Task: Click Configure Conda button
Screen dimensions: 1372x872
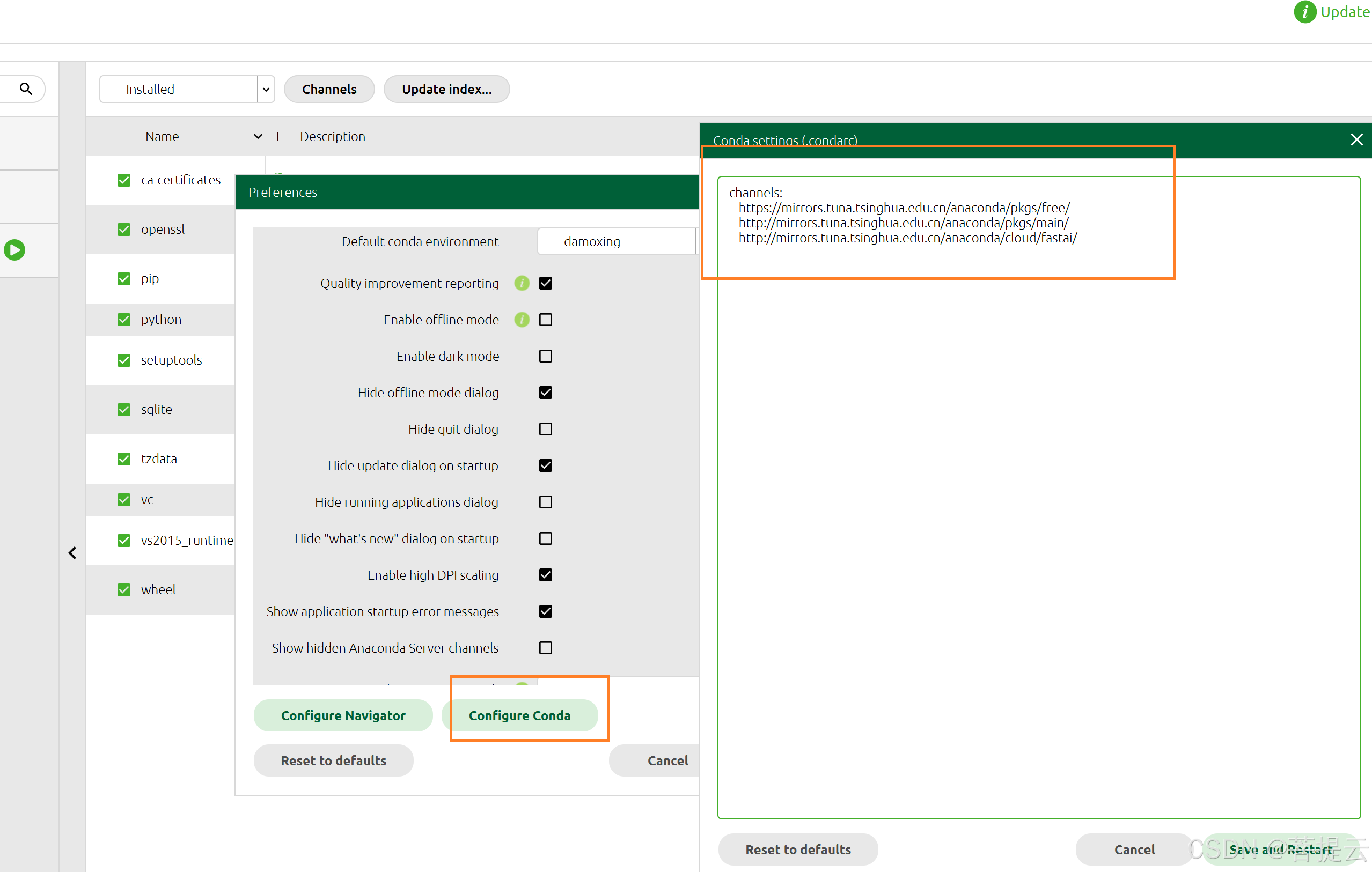Action: point(519,715)
